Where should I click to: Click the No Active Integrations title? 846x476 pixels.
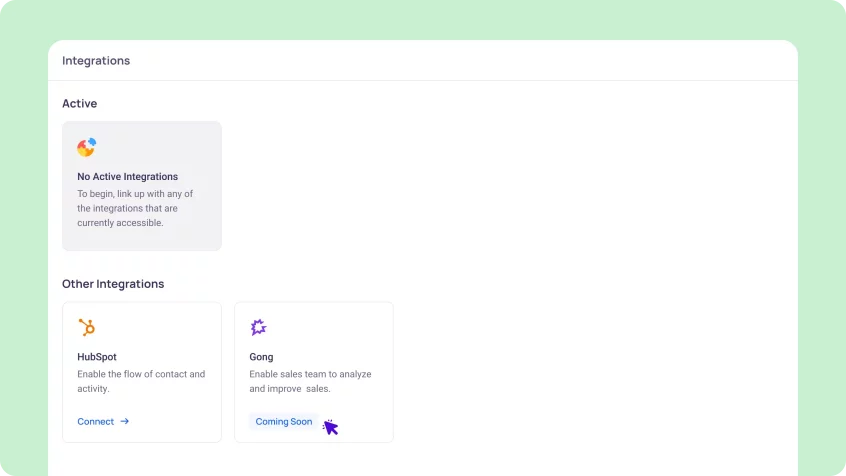click(x=127, y=176)
